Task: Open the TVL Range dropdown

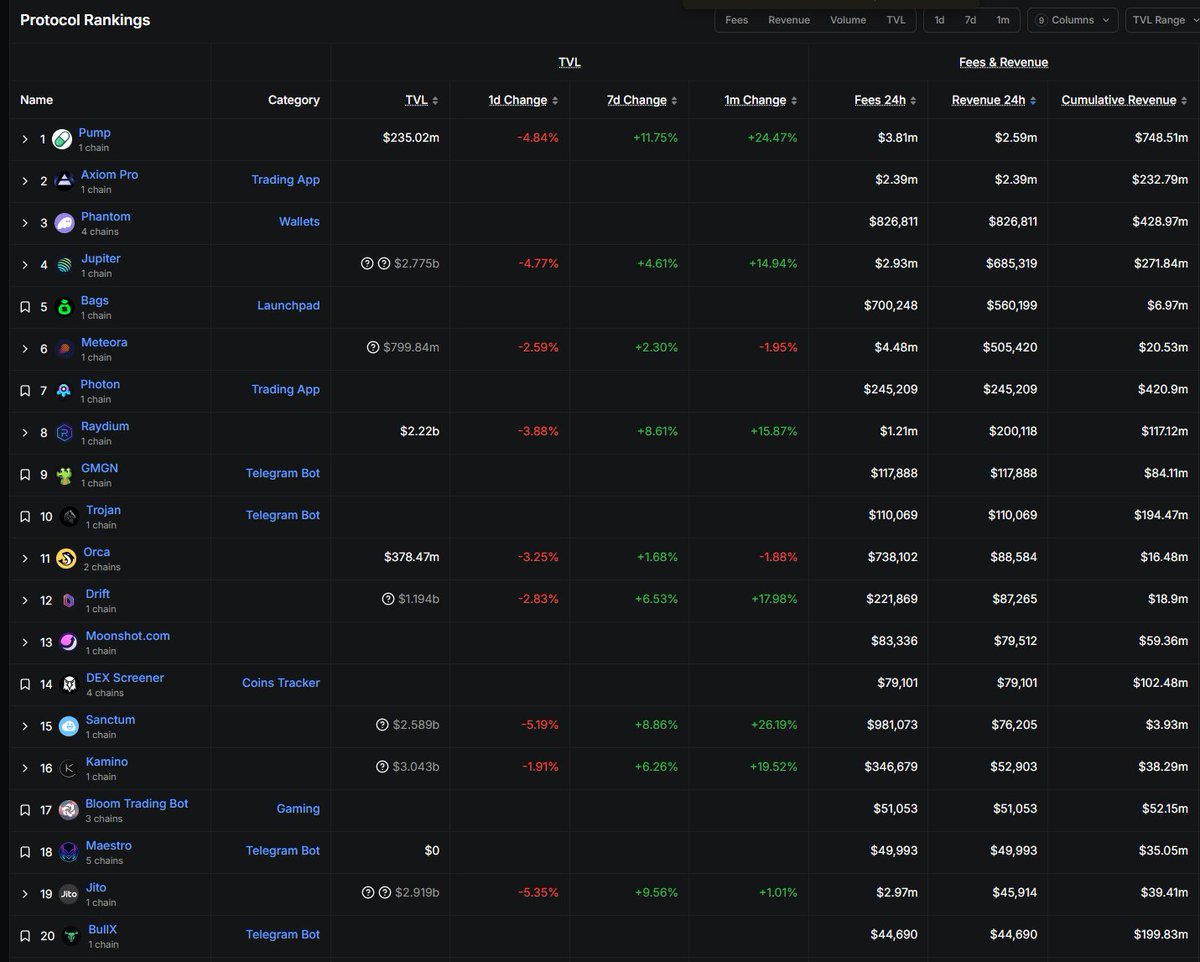Action: pyautogui.click(x=1162, y=20)
